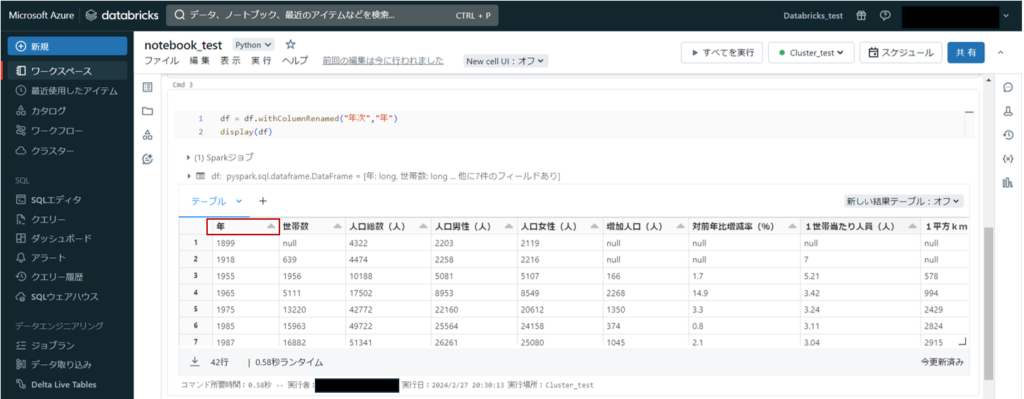This screenshot has width=1024, height=399.
Task: Toggle the New cell UI setting
Action: click(x=505, y=61)
